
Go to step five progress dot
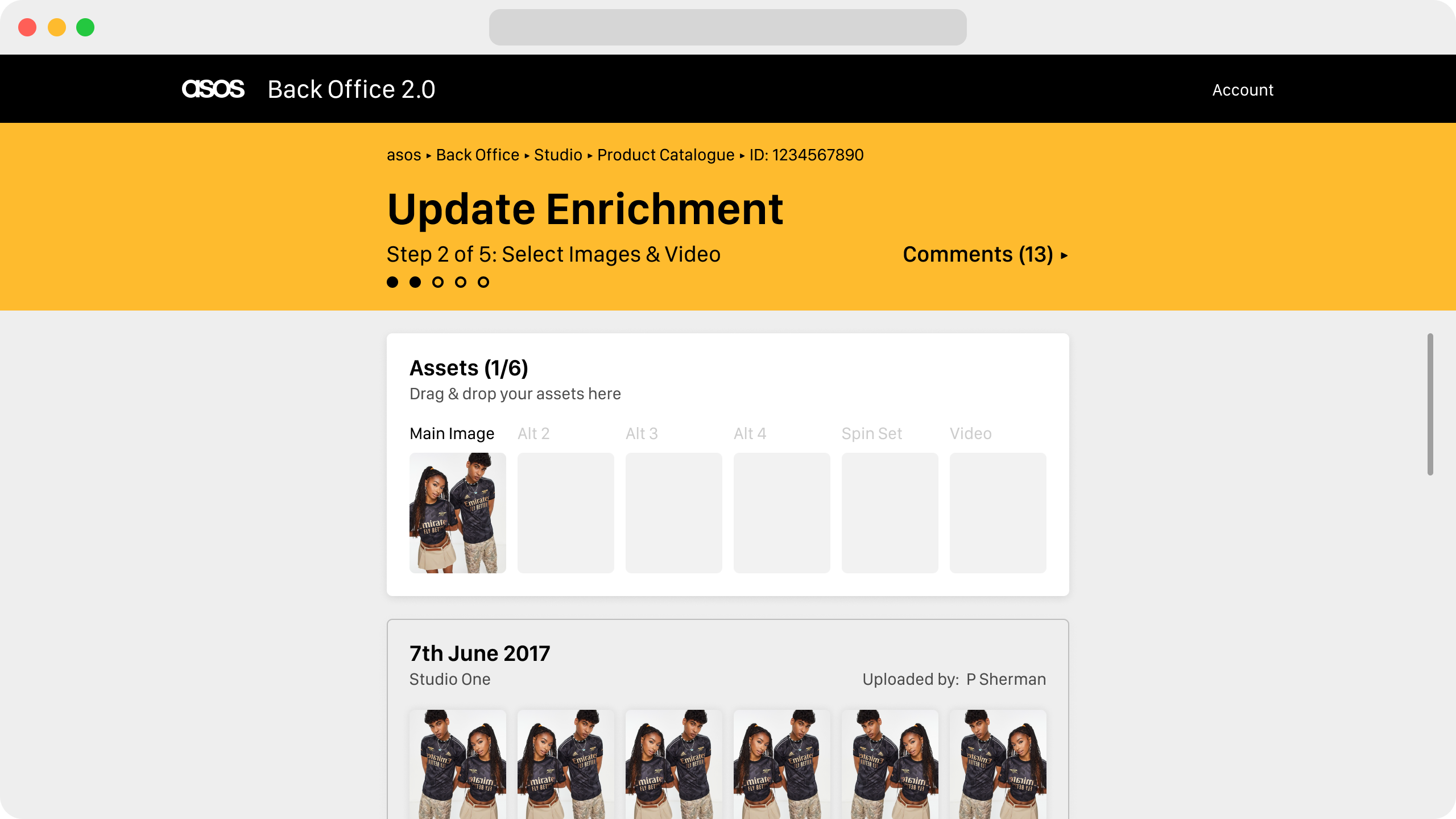(x=483, y=282)
